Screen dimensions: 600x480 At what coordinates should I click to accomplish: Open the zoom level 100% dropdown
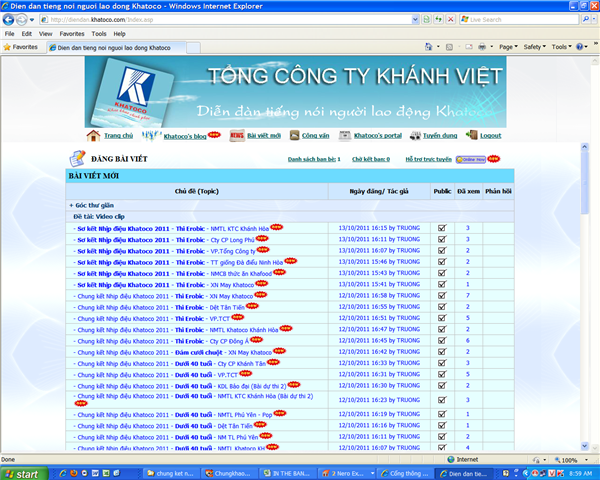[x=570, y=460]
